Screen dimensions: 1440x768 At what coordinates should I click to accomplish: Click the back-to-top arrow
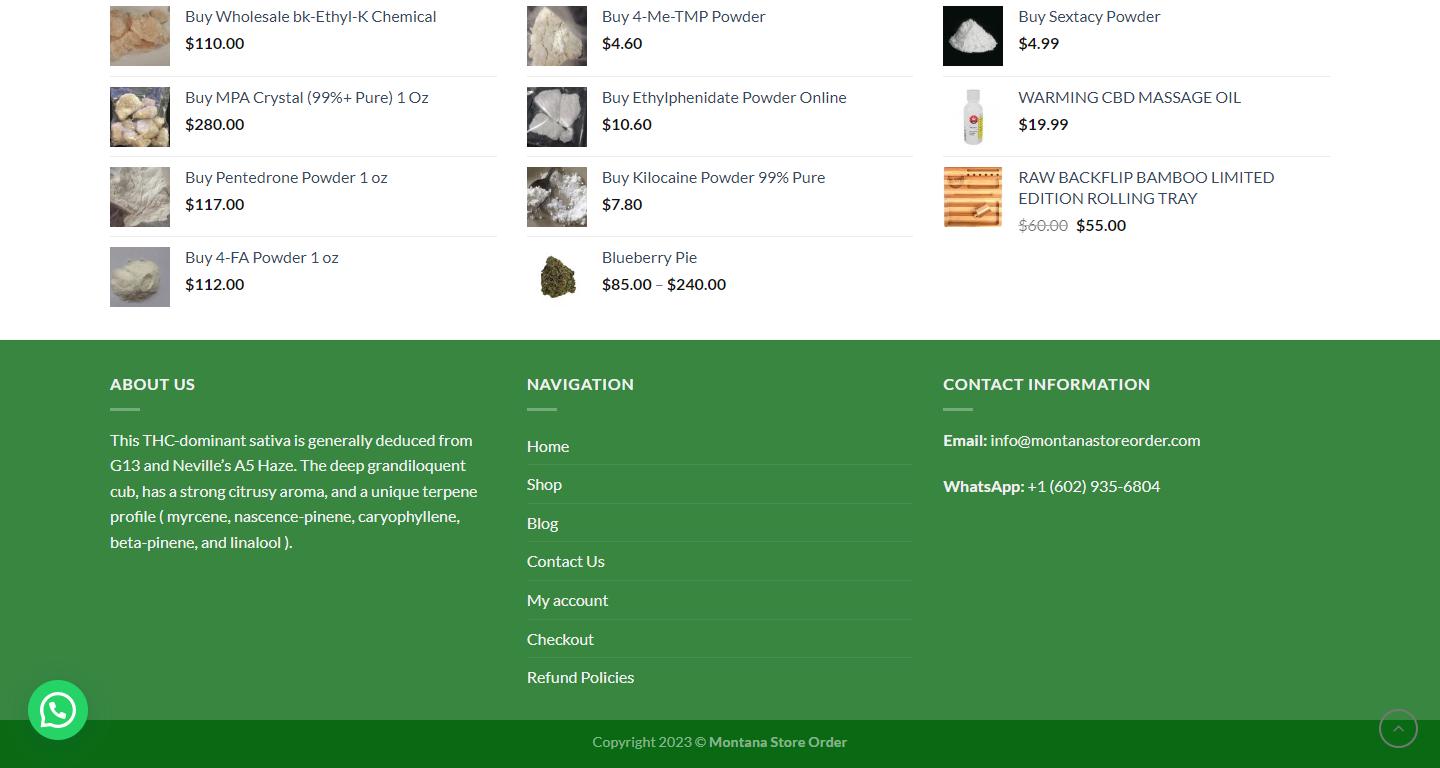(1398, 729)
